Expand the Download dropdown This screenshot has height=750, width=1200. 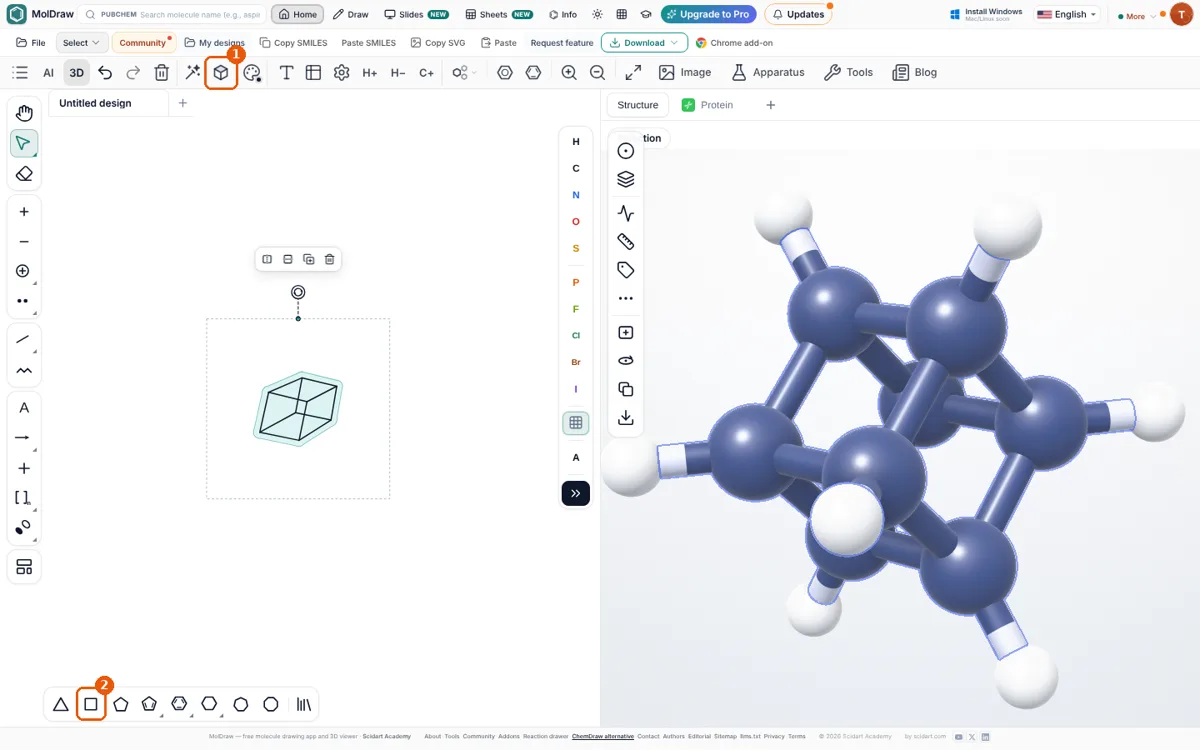click(644, 43)
